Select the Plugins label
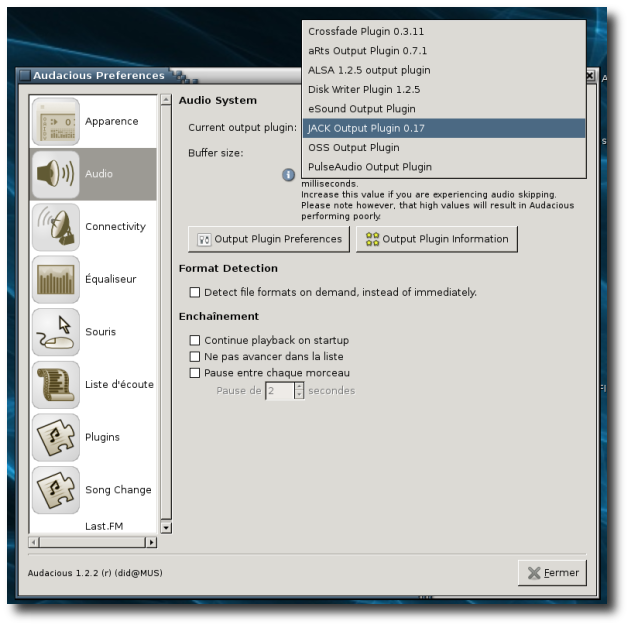Image resolution: width=630 pixels, height=627 pixels. [102, 437]
